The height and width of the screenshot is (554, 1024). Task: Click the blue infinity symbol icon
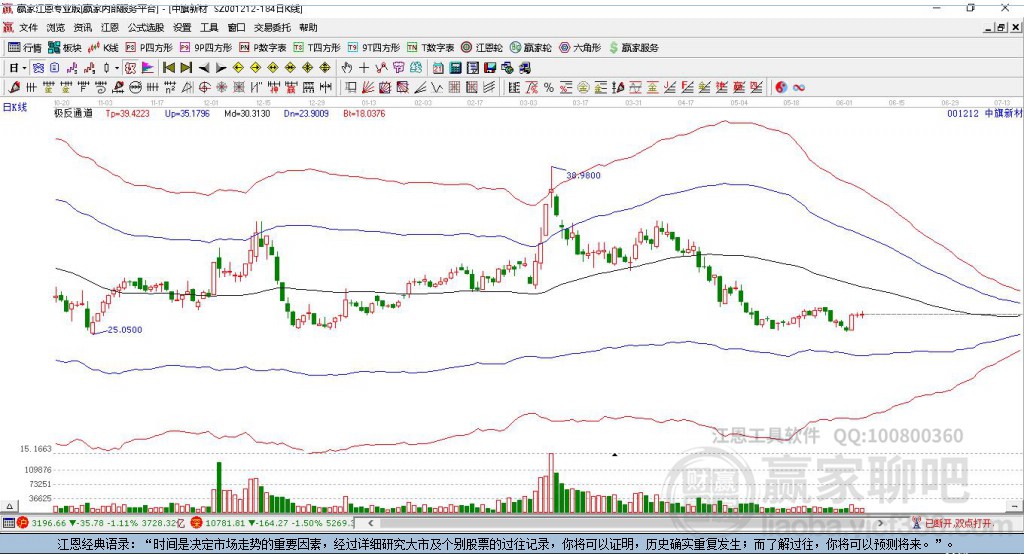point(799,87)
